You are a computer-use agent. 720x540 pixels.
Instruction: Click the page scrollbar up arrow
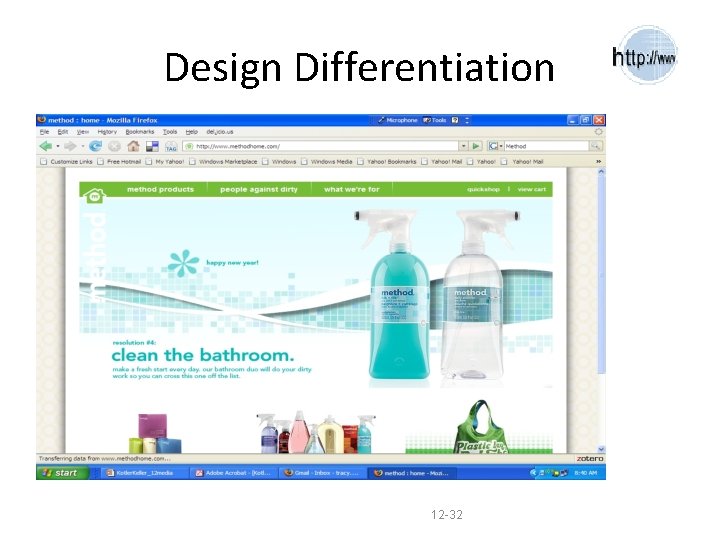click(x=601, y=172)
